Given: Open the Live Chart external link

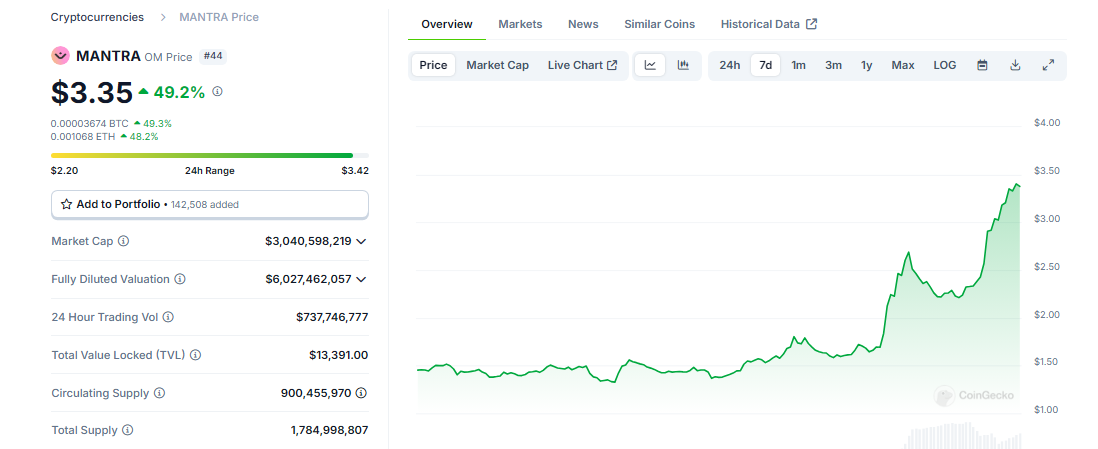Looking at the screenshot, I should tap(582, 65).
